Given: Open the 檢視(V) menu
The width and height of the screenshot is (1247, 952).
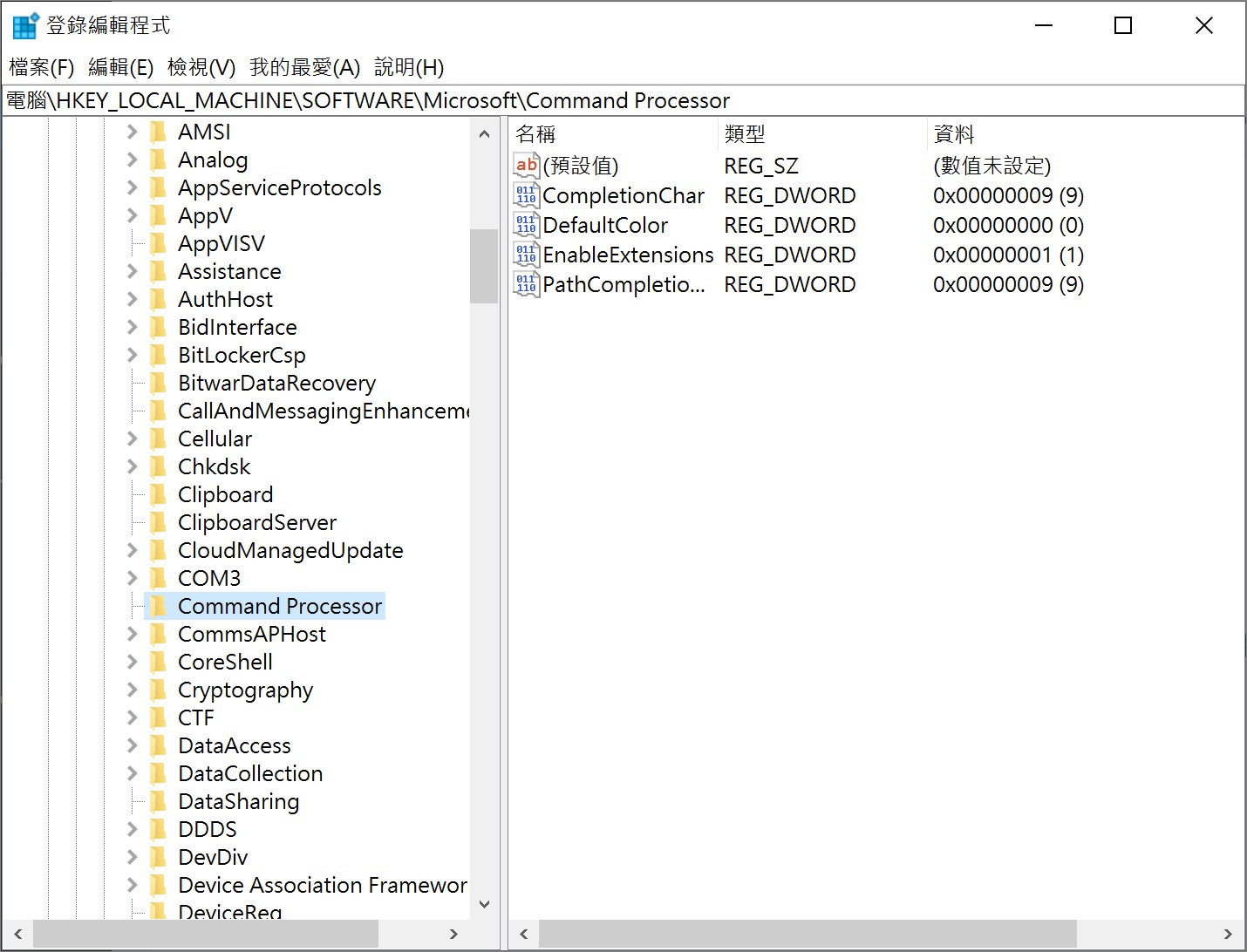Looking at the screenshot, I should 201,67.
